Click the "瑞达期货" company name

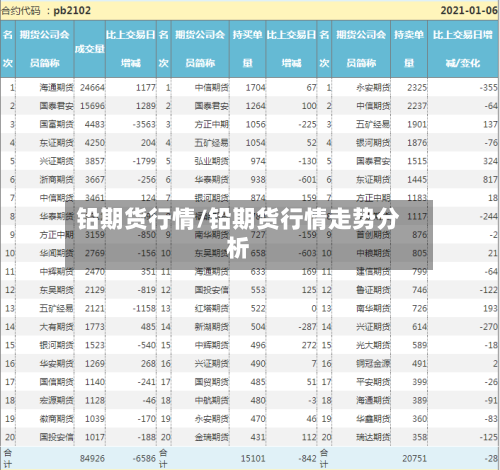pyautogui.click(x=373, y=437)
